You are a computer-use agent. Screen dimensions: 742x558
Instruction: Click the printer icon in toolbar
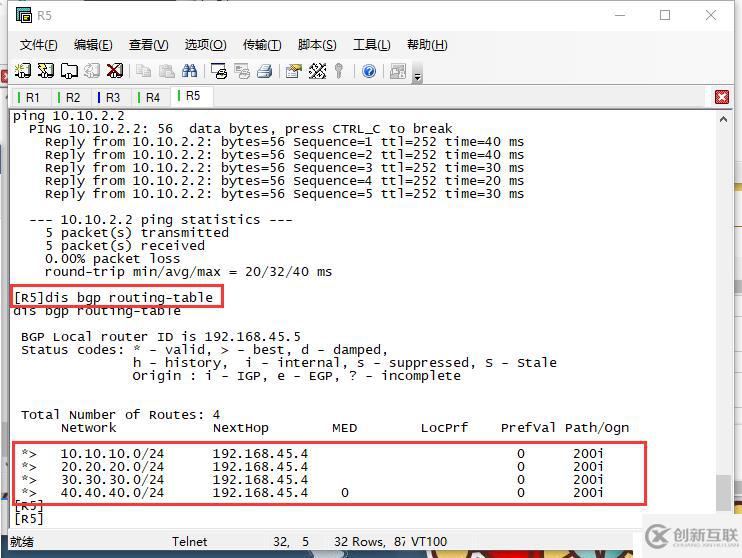click(x=265, y=71)
